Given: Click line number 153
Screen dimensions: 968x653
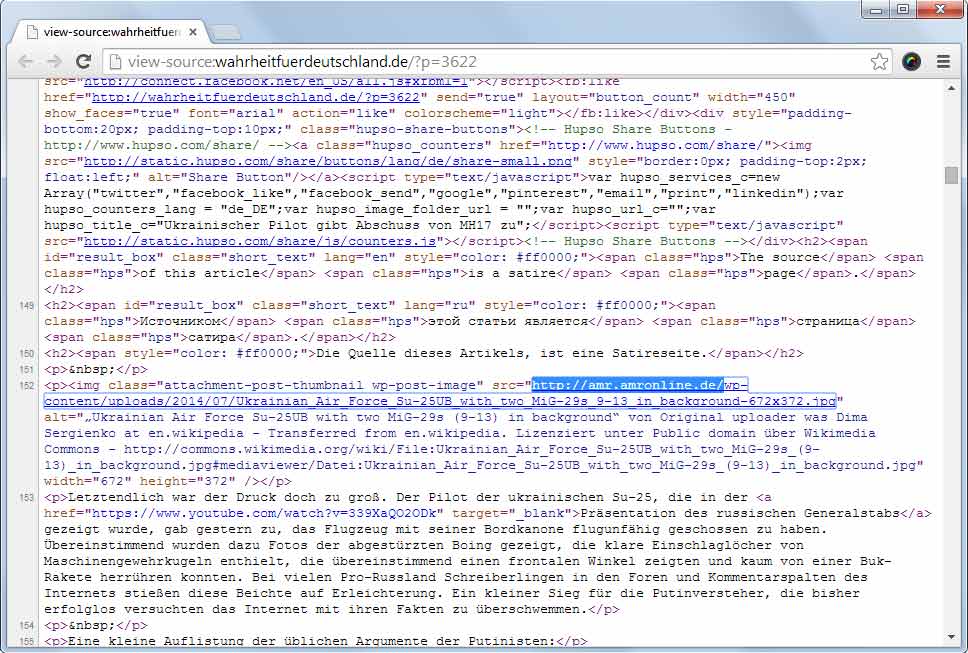Looking at the screenshot, I should point(27,497).
